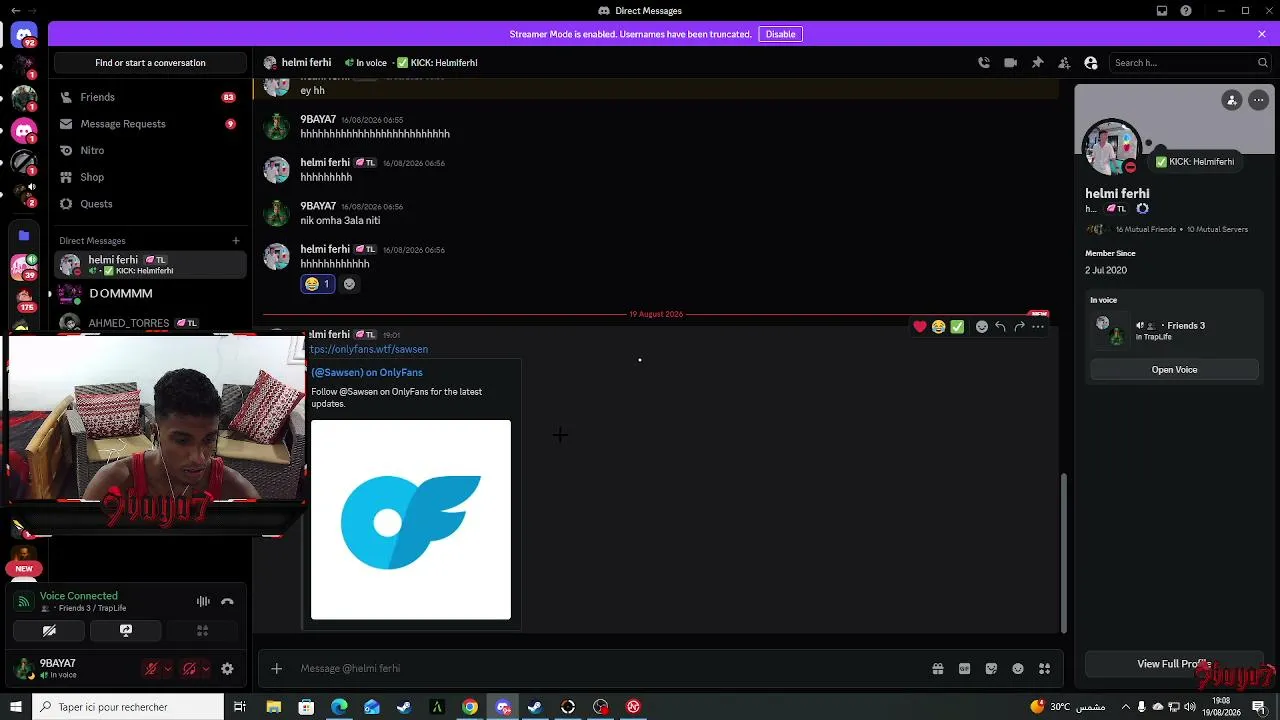
Task: Turn on camera in voice panel
Action: [x=49, y=631]
